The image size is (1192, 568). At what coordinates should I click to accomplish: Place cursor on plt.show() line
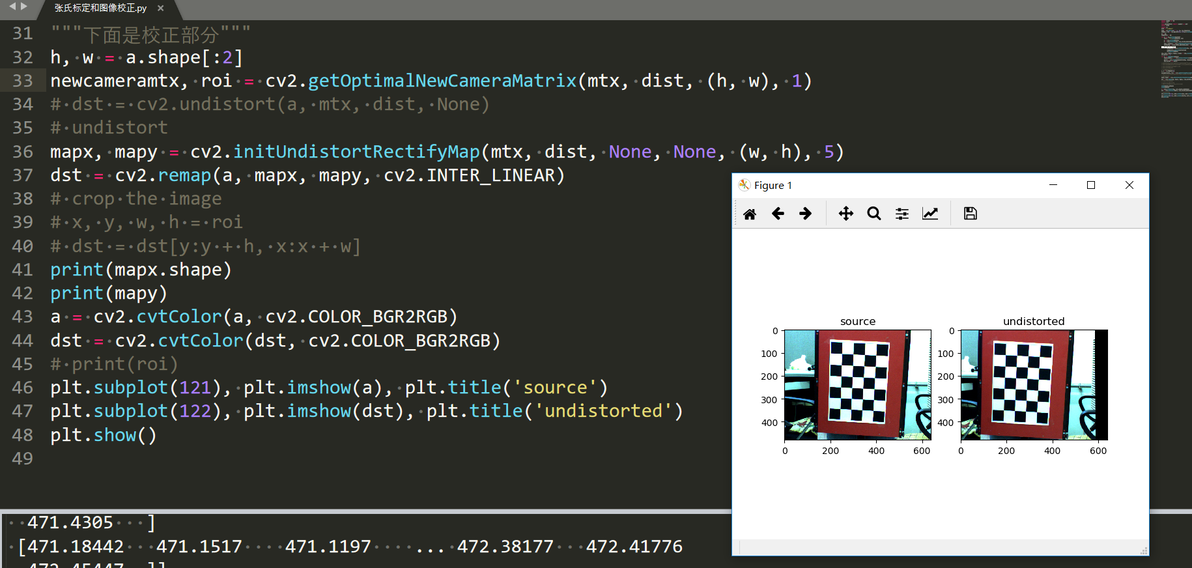coord(103,435)
